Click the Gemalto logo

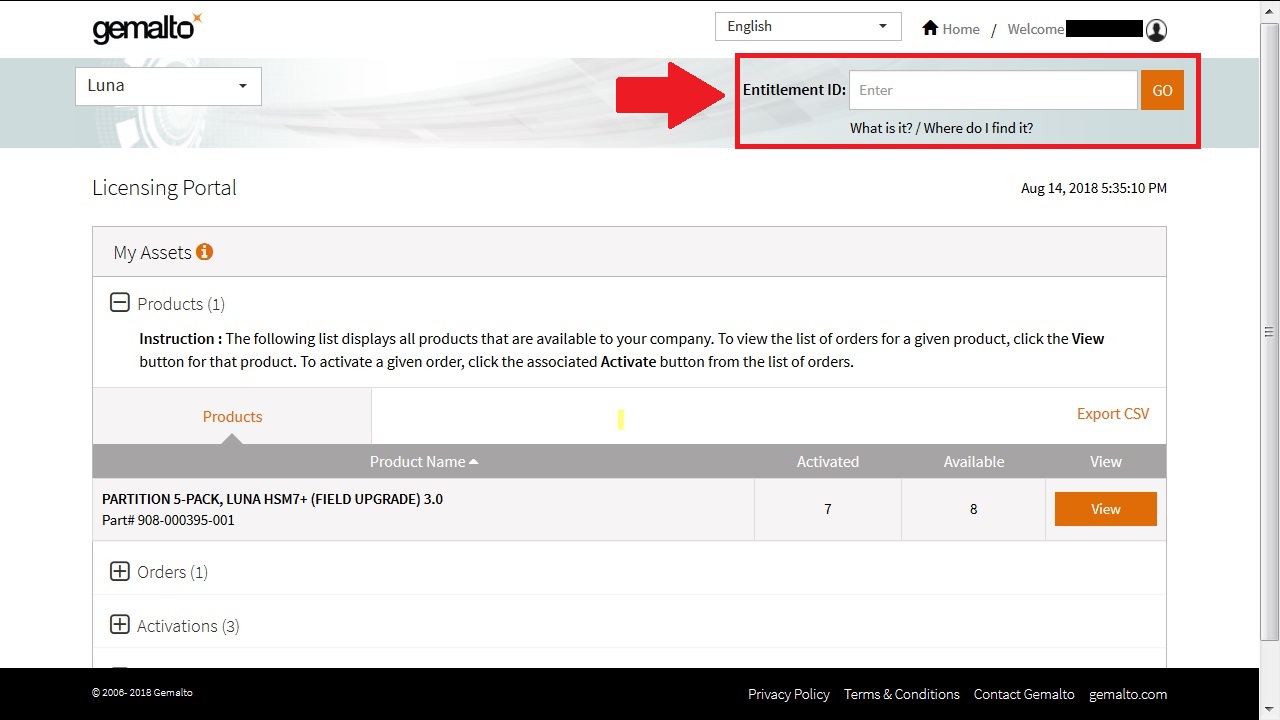[x=147, y=29]
